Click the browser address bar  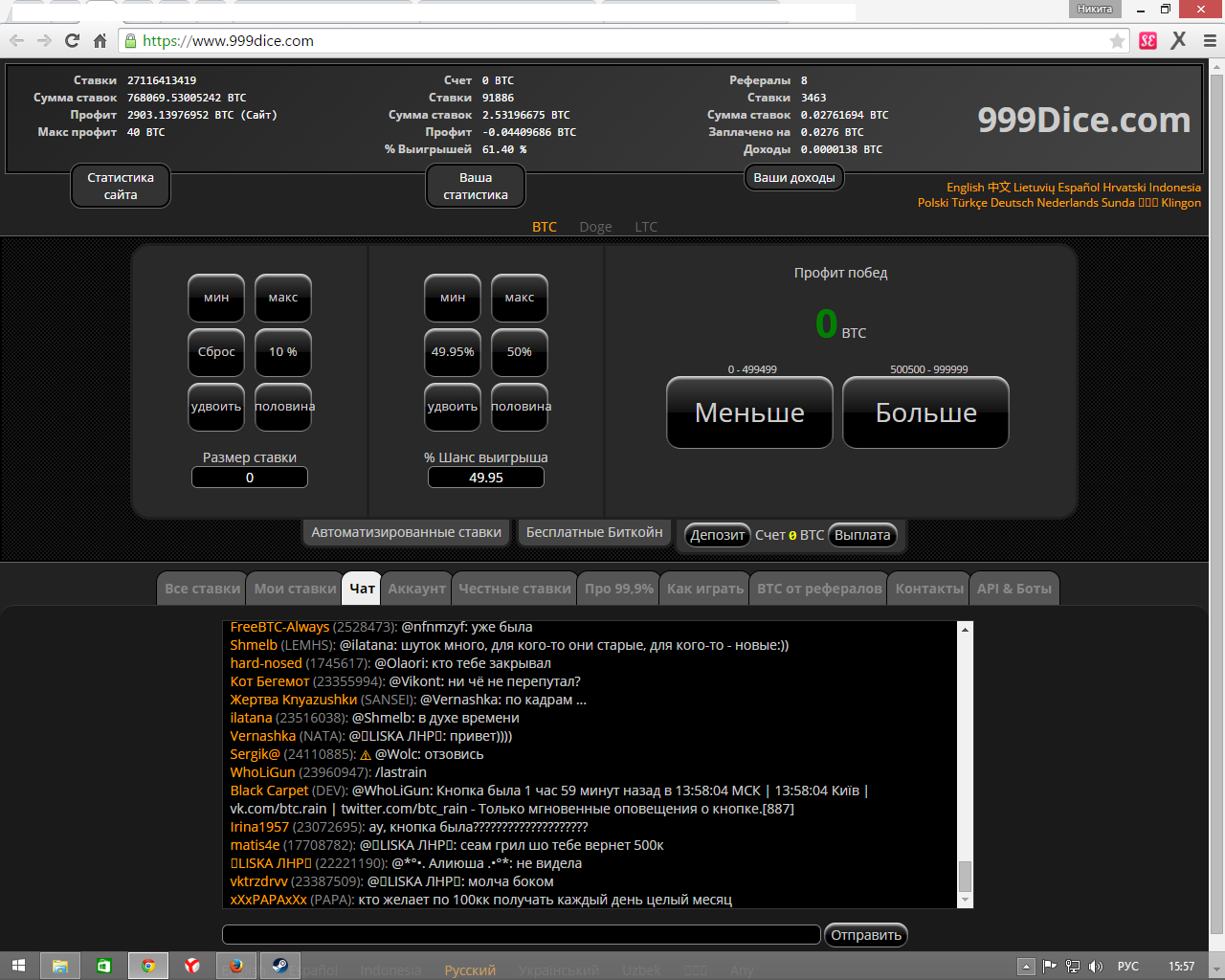[x=622, y=41]
